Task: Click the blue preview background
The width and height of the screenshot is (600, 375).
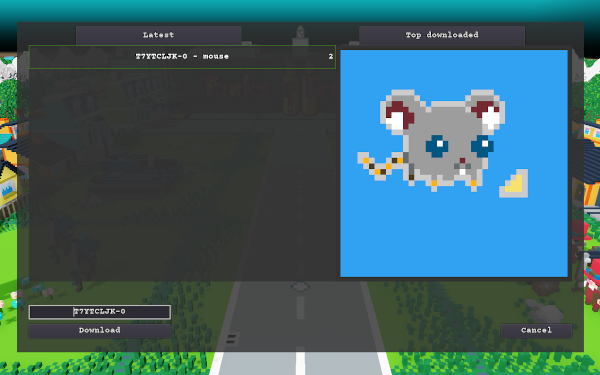Action: point(454,237)
